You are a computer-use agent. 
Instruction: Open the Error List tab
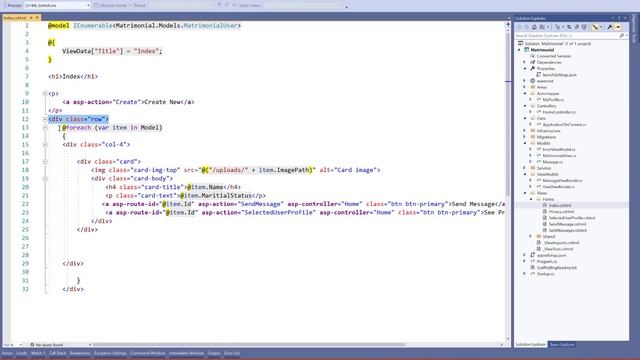232,353
